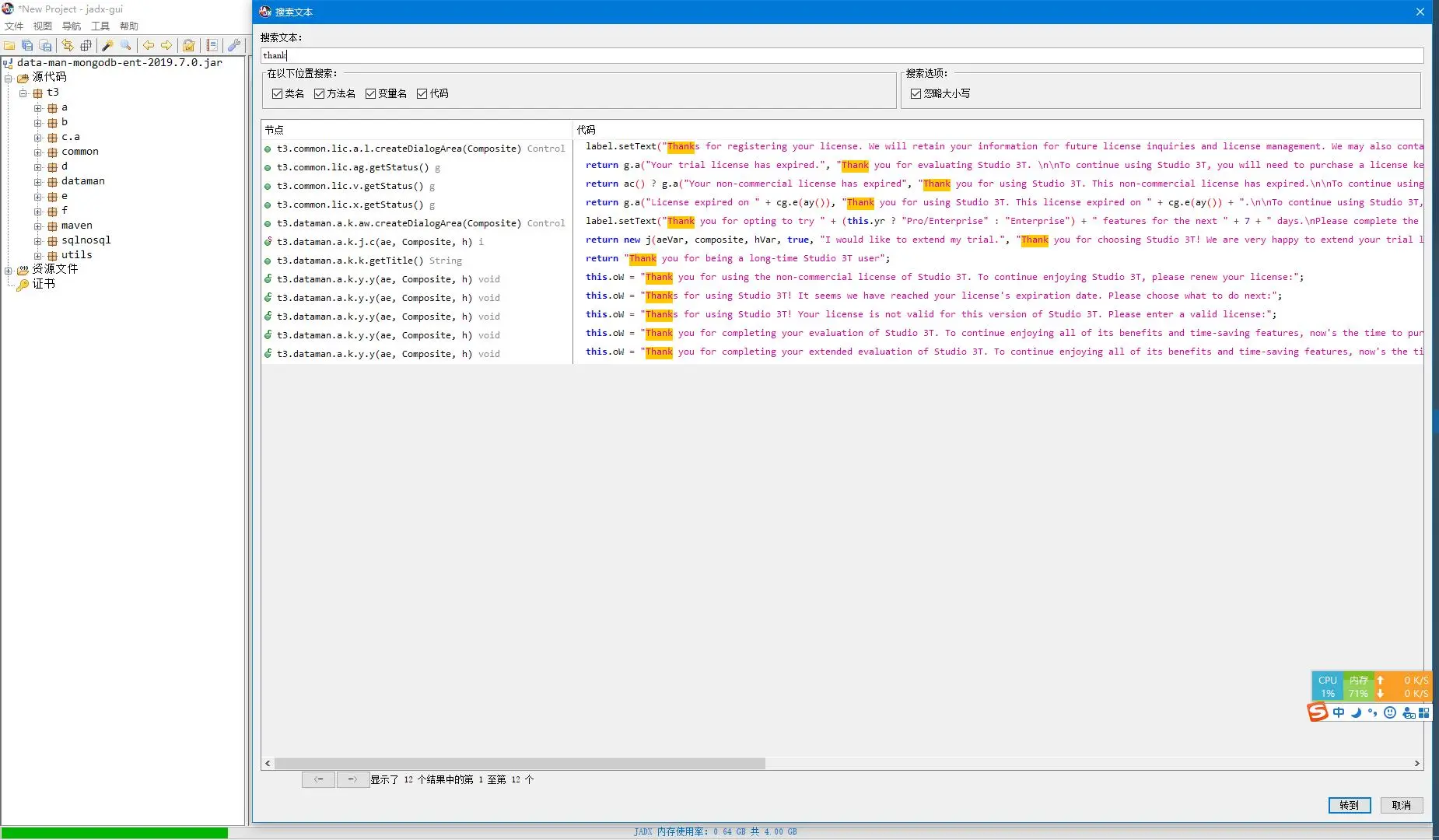The height and width of the screenshot is (840, 1439).
Task: Toggle the 忽略大小写 ignore case checkbox
Action: coord(916,93)
